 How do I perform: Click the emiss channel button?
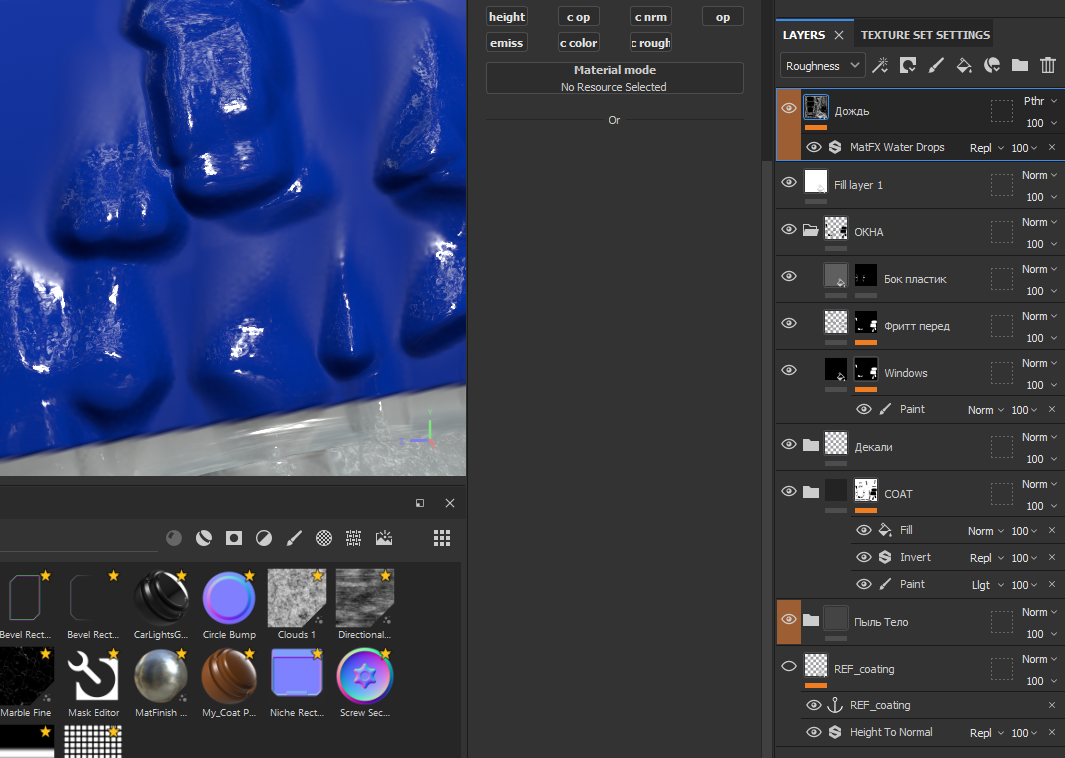point(507,43)
